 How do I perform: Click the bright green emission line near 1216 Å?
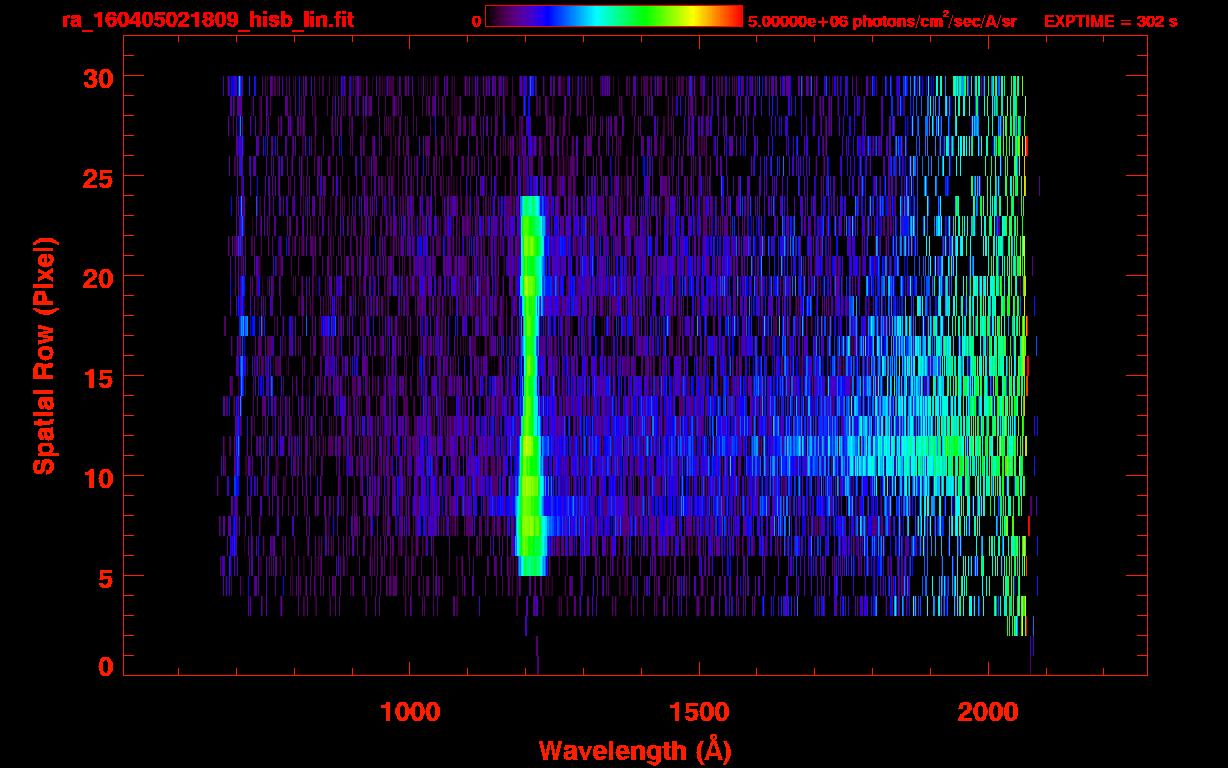click(531, 386)
